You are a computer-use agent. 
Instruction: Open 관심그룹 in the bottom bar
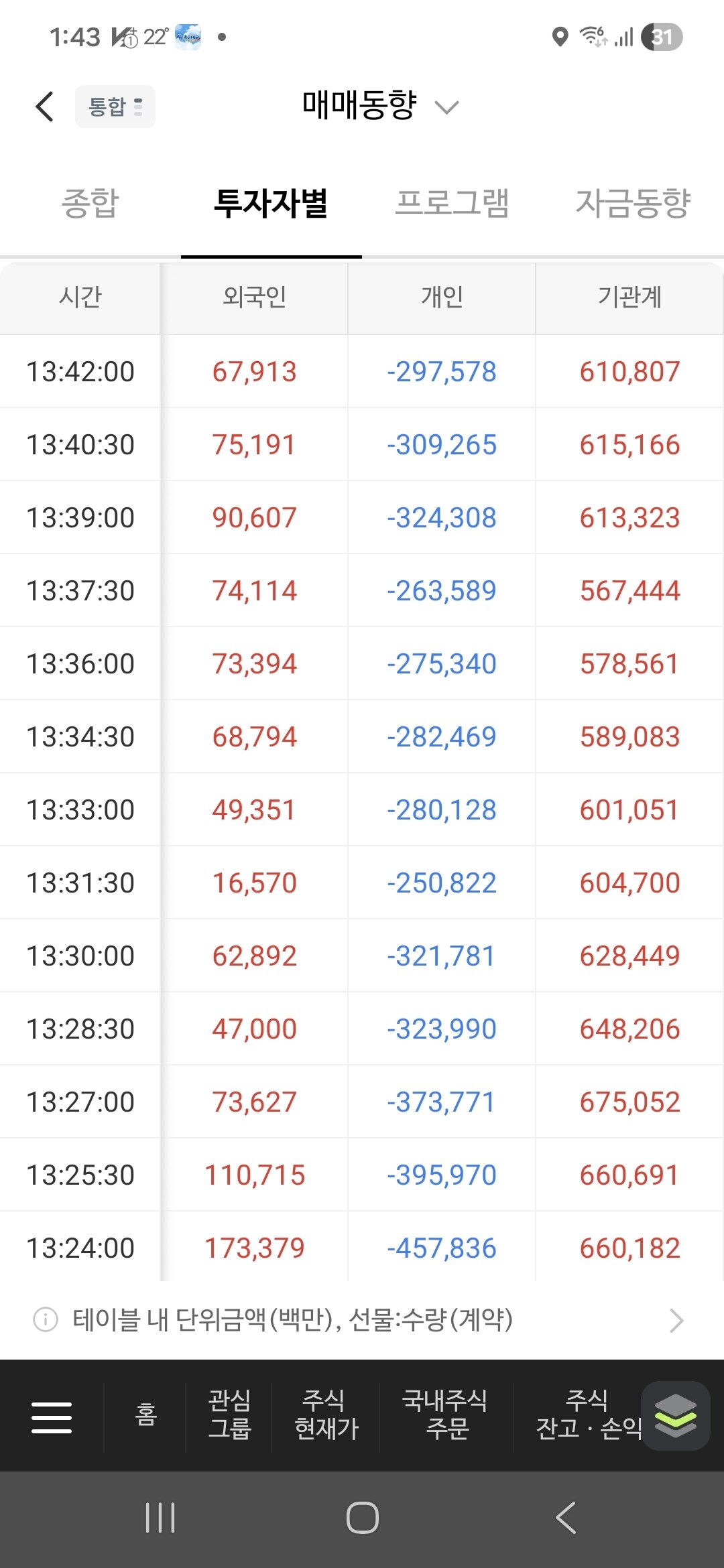point(229,1415)
